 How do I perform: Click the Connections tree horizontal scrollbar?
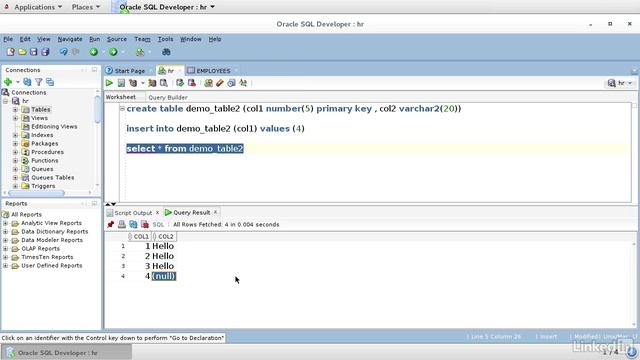[36, 193]
